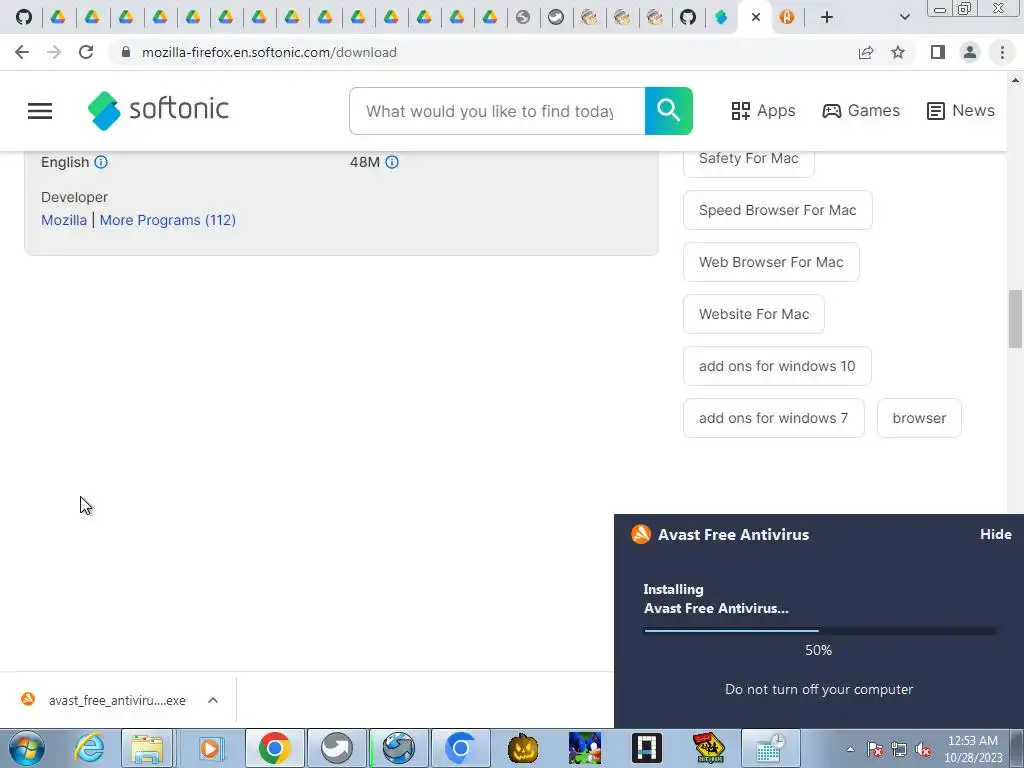The image size is (1024, 768).
Task: Expand the tab search dropdown
Action: point(904,17)
